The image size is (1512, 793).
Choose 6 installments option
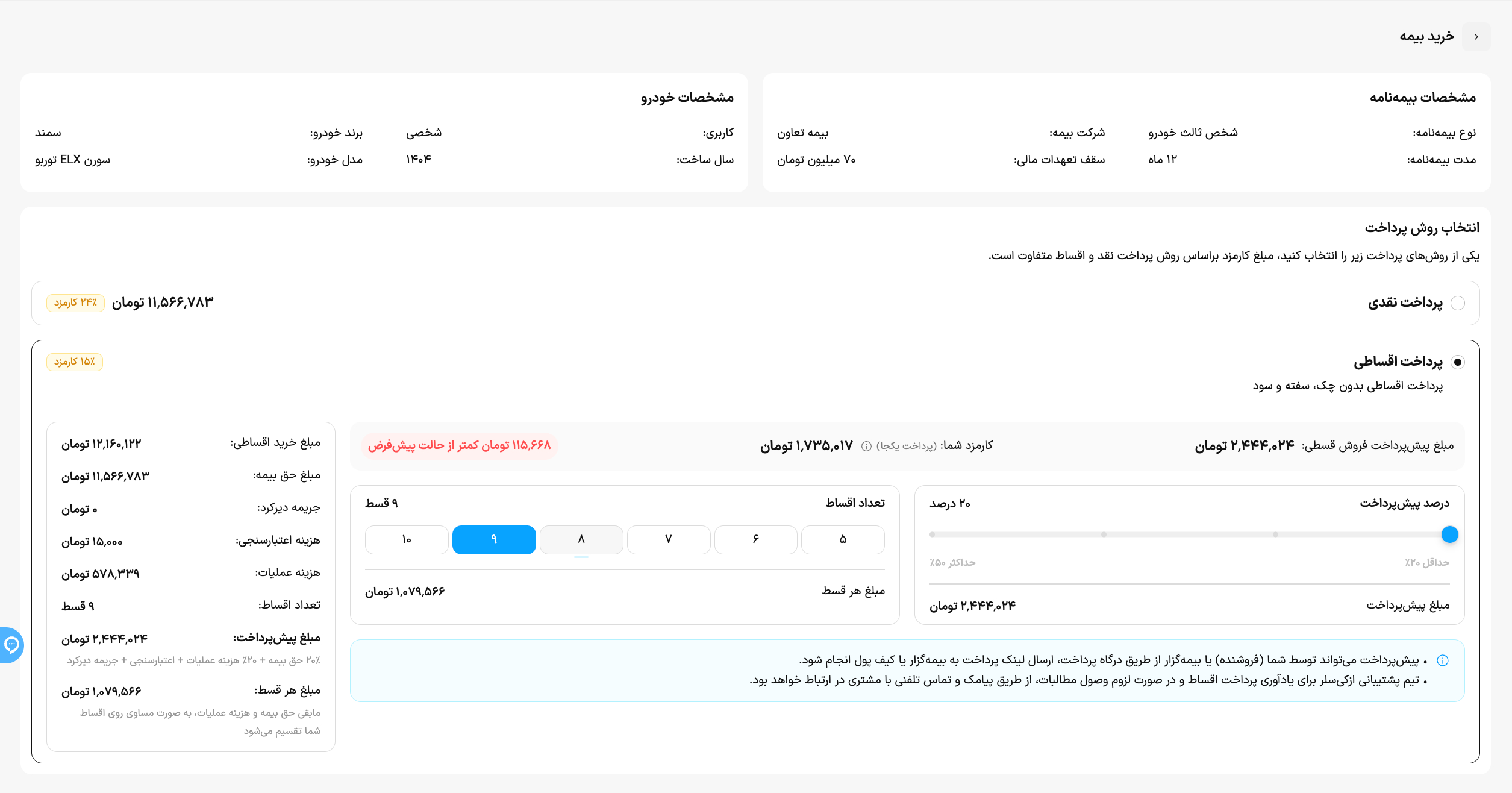pyautogui.click(x=755, y=539)
